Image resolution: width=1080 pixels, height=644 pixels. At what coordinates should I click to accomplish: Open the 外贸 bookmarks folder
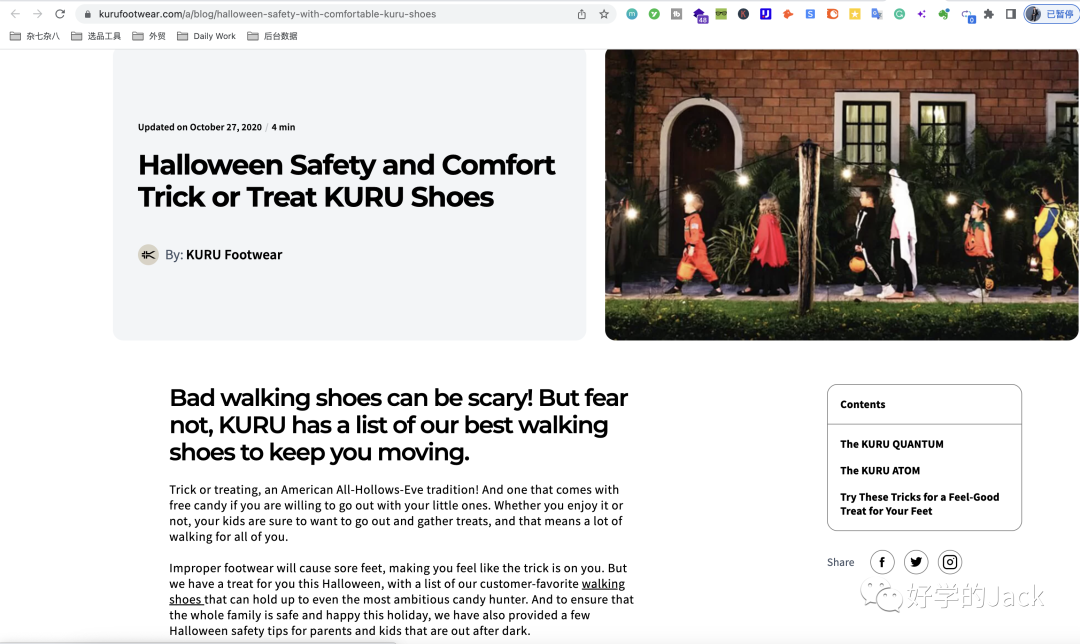(149, 36)
